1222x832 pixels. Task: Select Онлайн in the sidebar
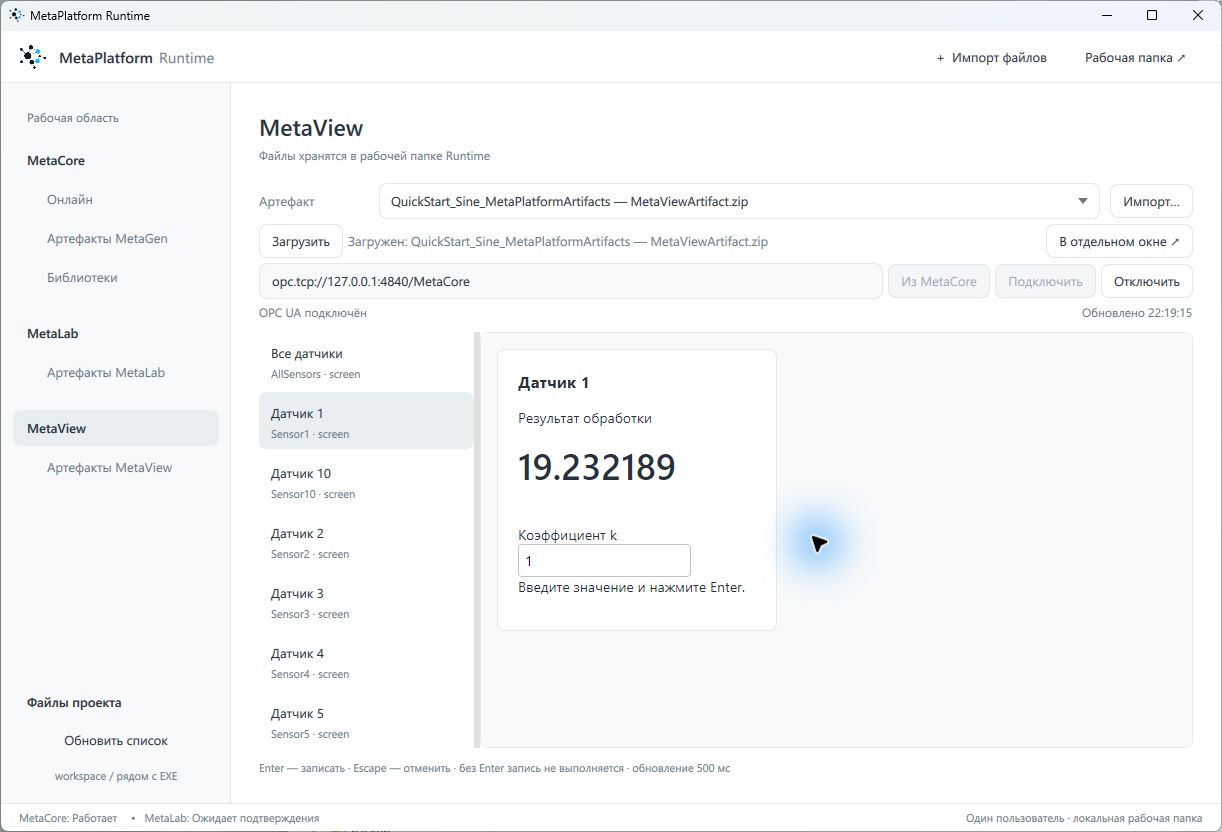pyautogui.click(x=70, y=200)
